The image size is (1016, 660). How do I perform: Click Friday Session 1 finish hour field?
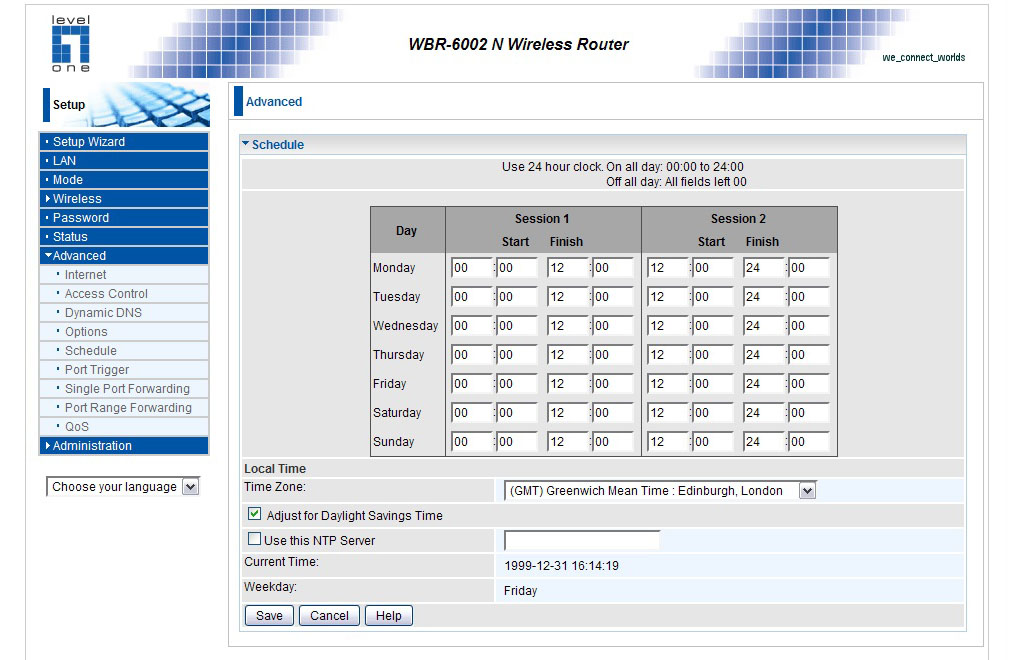[x=568, y=383]
